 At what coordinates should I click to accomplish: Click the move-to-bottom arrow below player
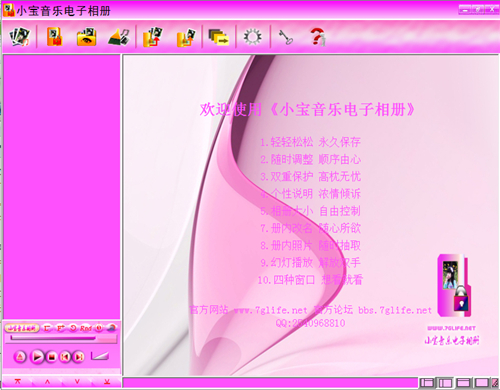pos(107,382)
